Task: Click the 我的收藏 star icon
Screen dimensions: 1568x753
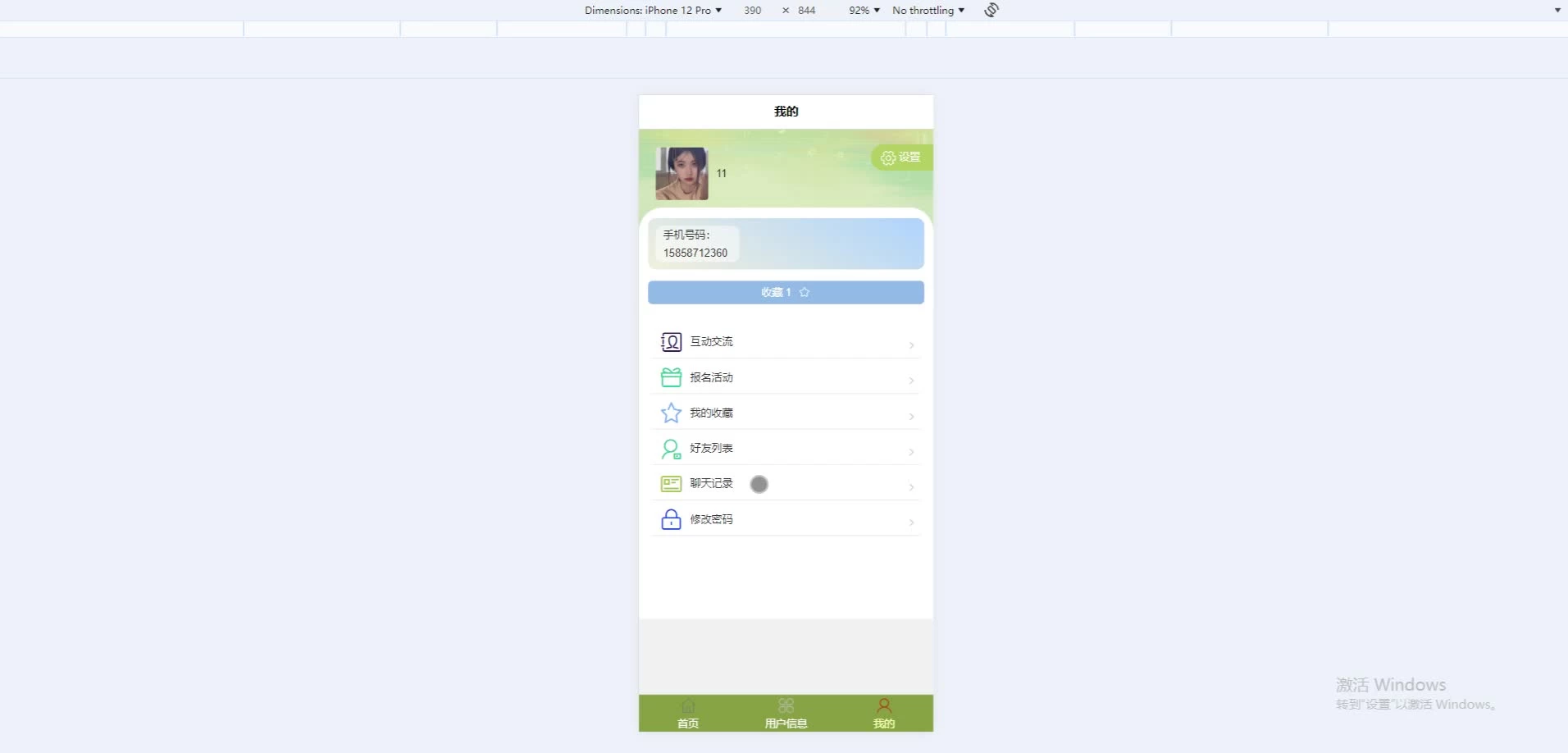Action: [x=671, y=413]
